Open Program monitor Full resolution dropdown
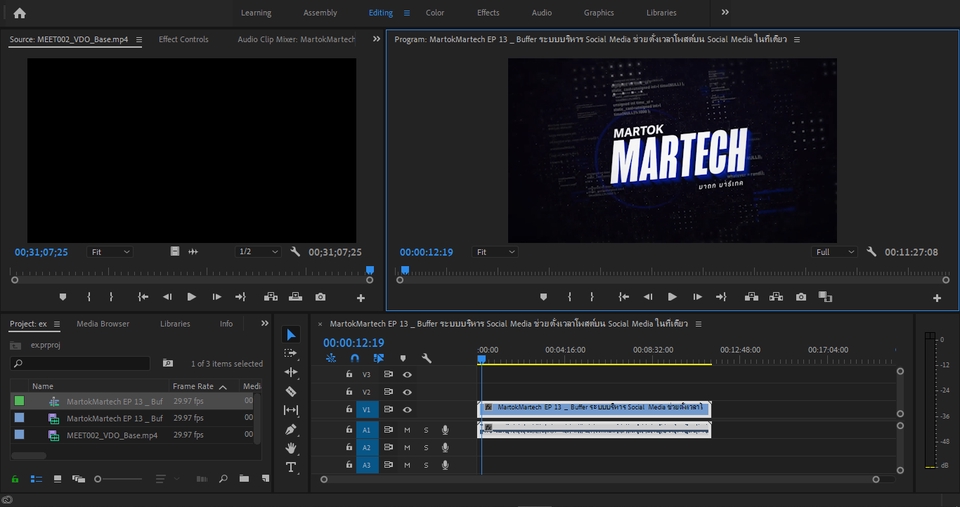Viewport: 960px width, 507px height. coord(834,252)
